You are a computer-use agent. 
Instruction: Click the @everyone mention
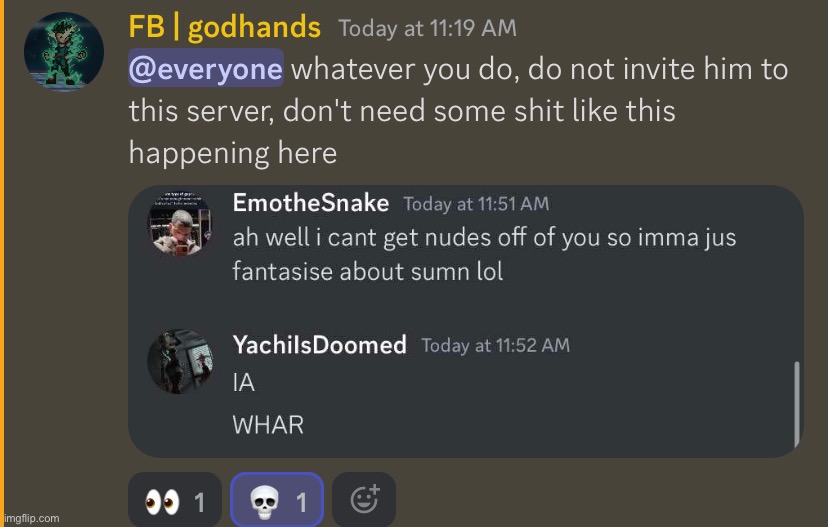coord(206,69)
